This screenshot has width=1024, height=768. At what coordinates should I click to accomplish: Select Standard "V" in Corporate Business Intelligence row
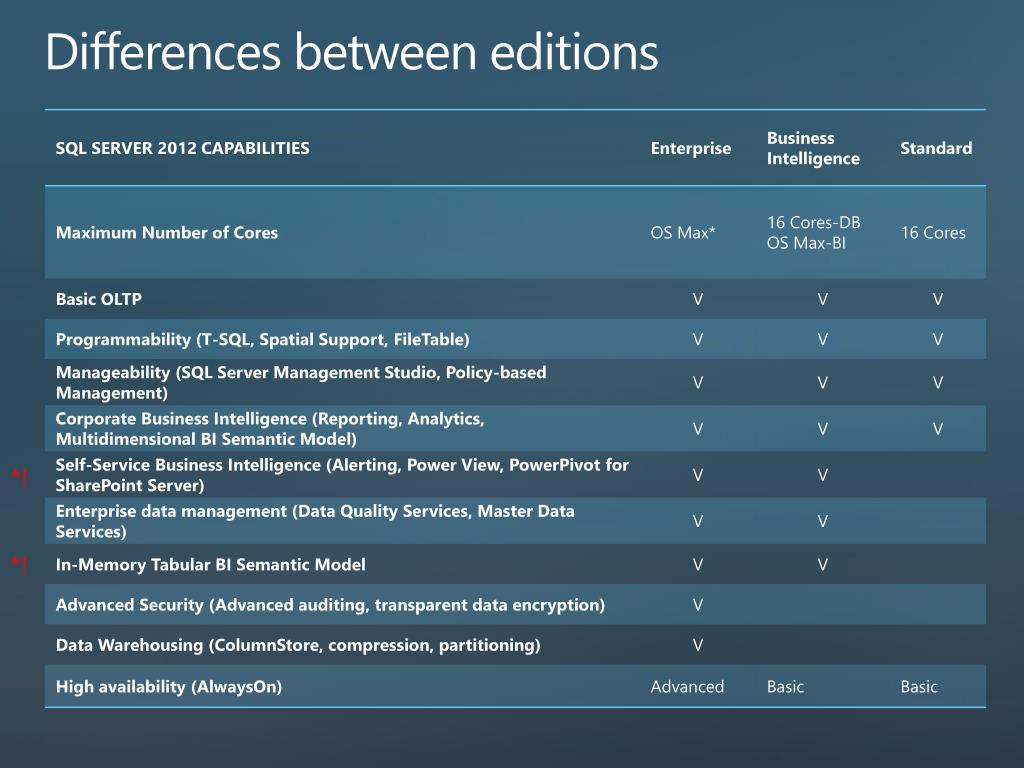pos(938,429)
